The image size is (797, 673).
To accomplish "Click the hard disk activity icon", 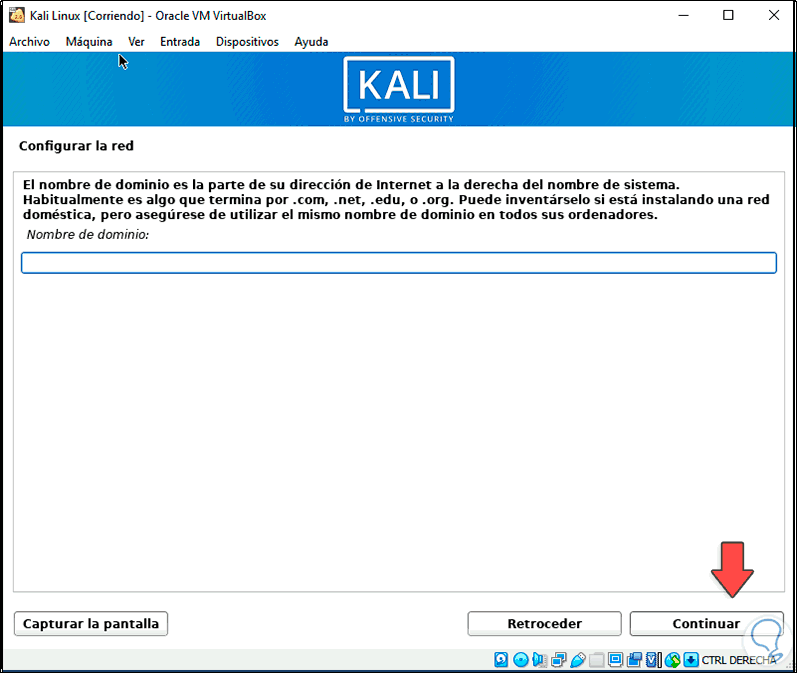I will [501, 660].
